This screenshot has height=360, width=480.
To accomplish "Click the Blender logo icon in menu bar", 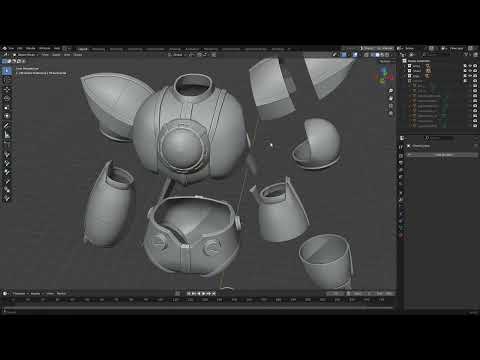I will point(5,48).
